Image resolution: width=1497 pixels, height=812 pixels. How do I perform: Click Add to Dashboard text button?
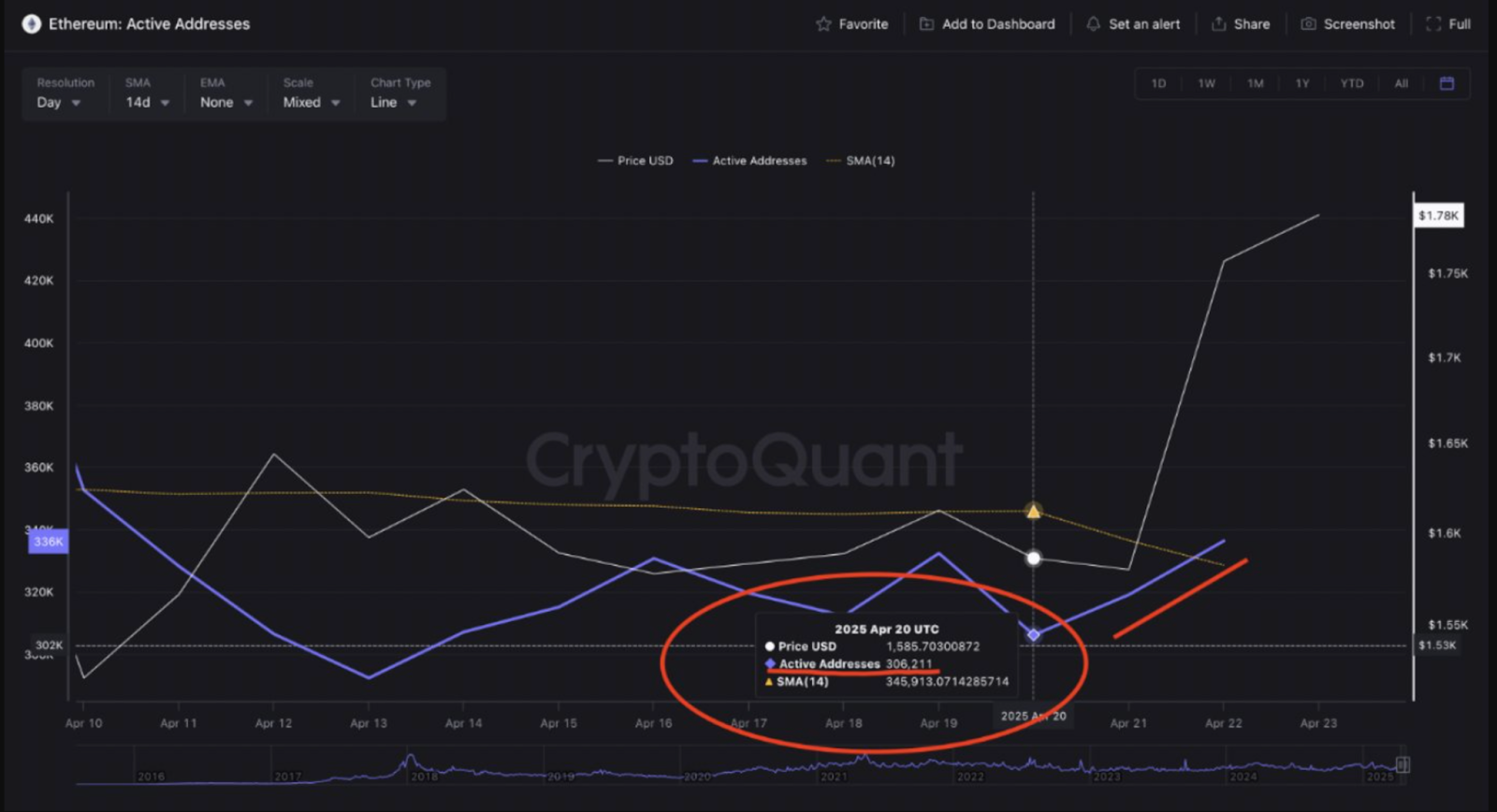[998, 23]
